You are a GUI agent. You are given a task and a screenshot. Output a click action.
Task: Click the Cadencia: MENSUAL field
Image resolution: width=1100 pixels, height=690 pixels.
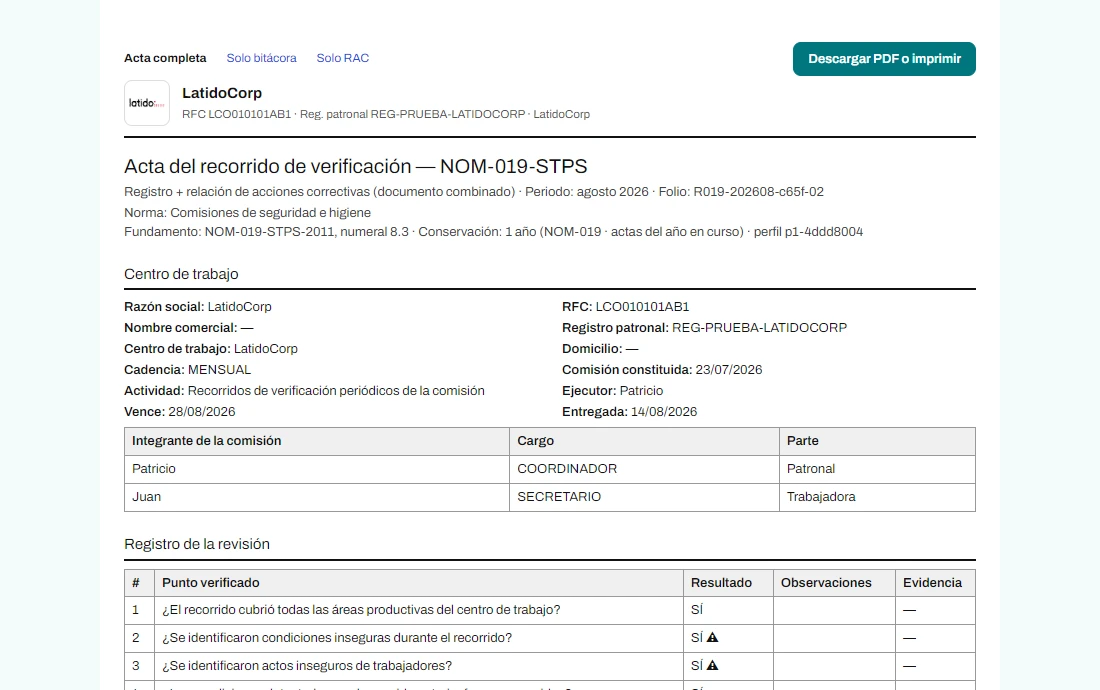click(187, 370)
